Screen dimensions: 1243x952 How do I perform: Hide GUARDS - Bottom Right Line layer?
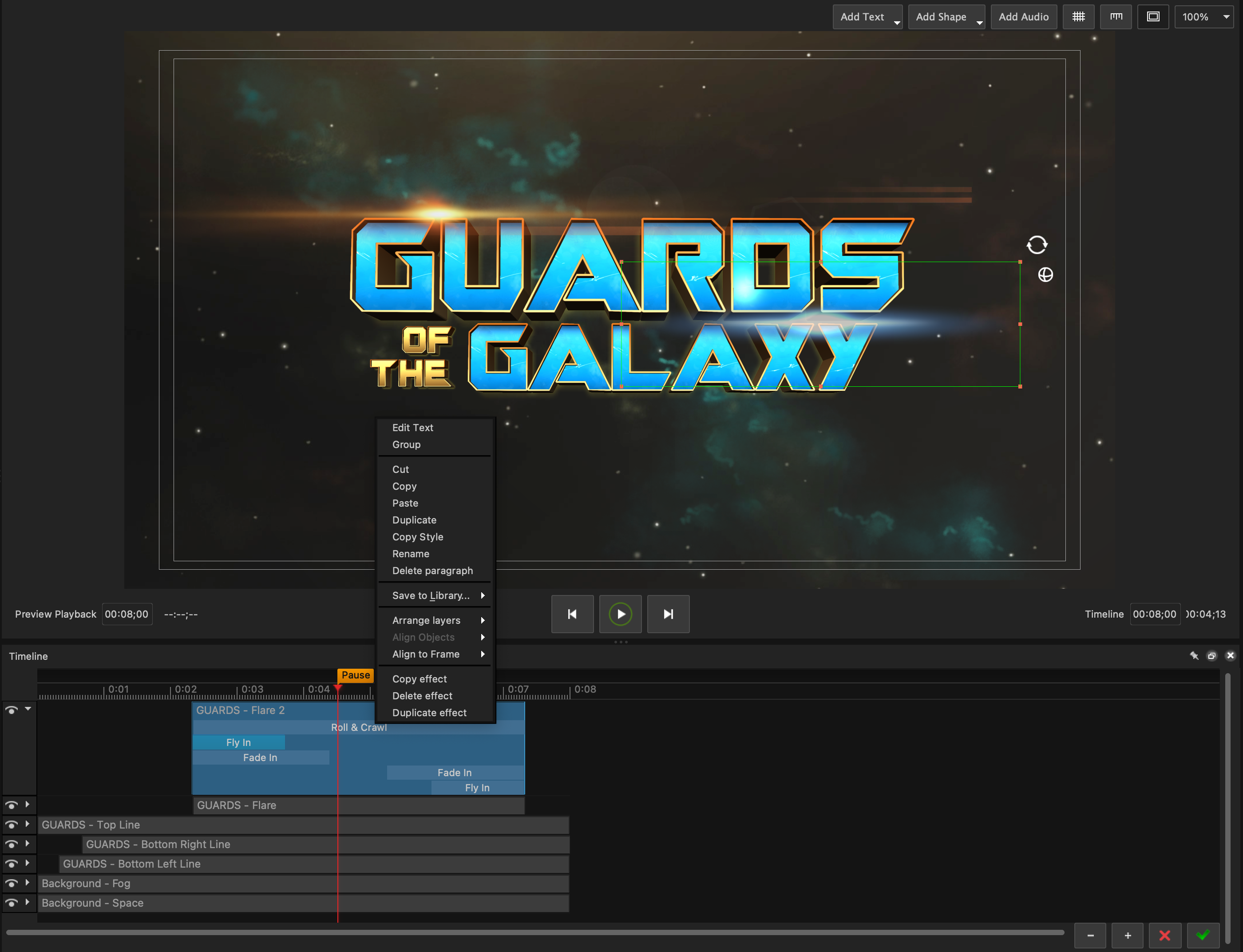click(x=12, y=844)
